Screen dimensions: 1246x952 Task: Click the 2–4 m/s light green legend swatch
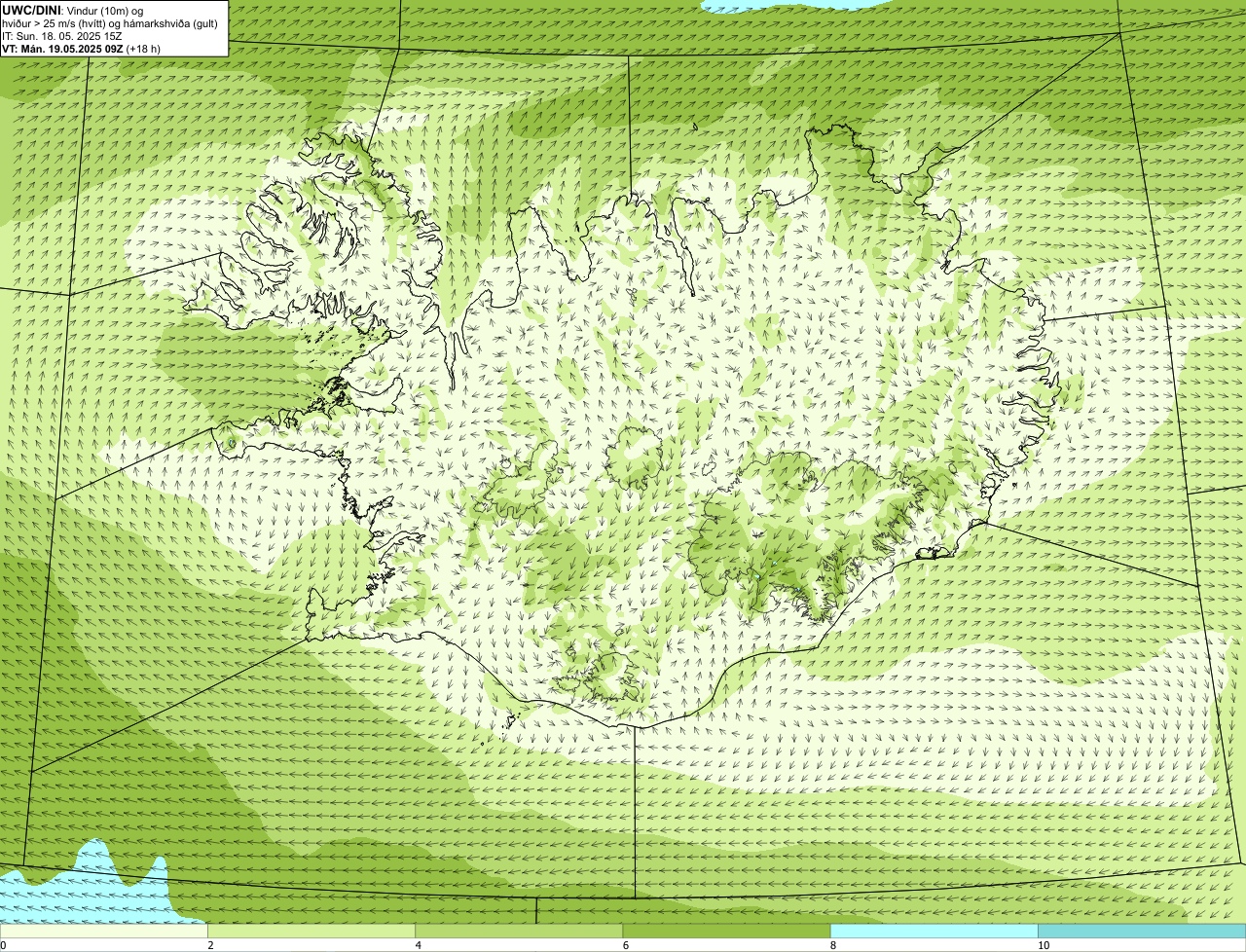pyautogui.click(x=311, y=931)
